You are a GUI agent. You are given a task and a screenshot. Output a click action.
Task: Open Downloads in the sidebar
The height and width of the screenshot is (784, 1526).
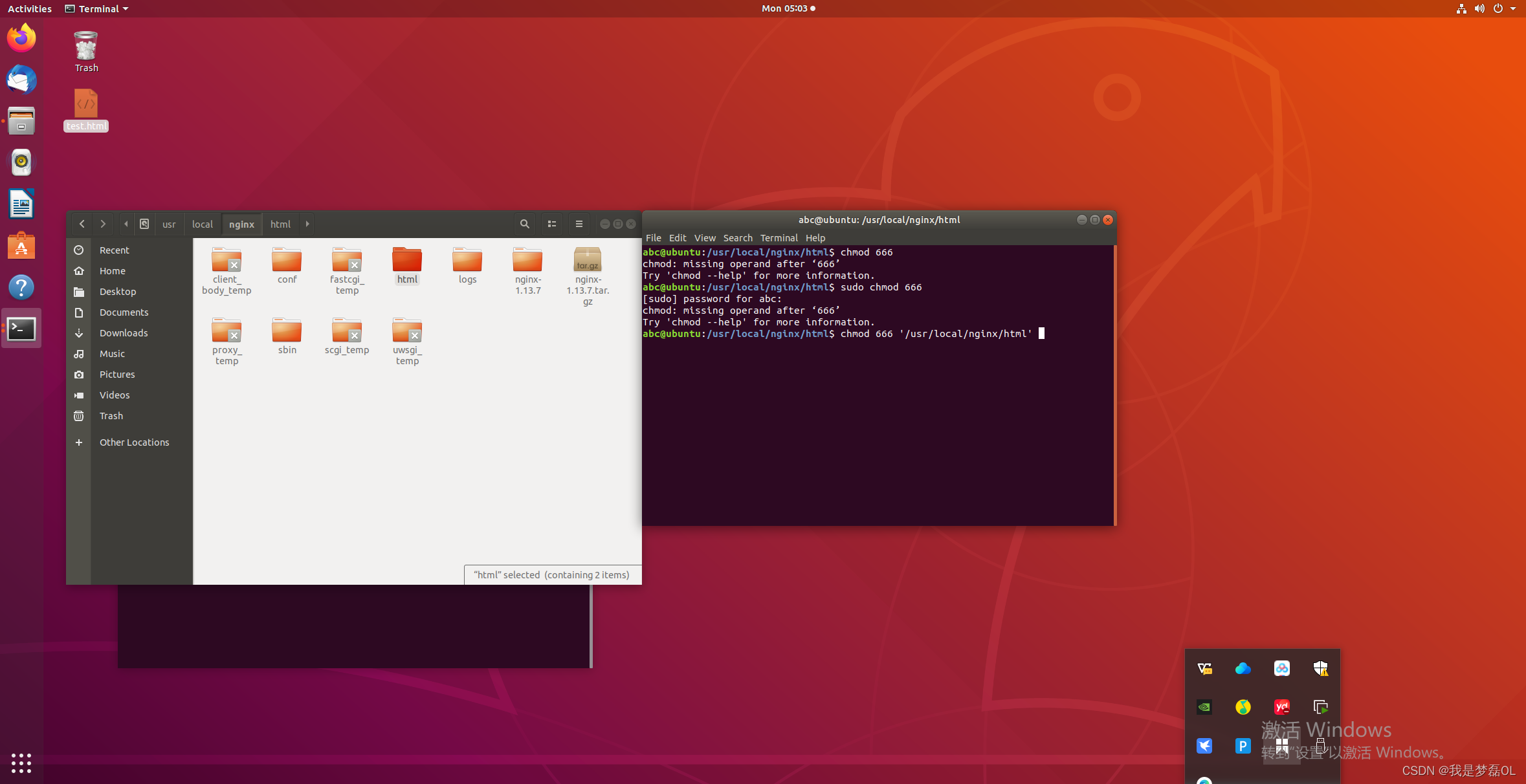point(124,333)
